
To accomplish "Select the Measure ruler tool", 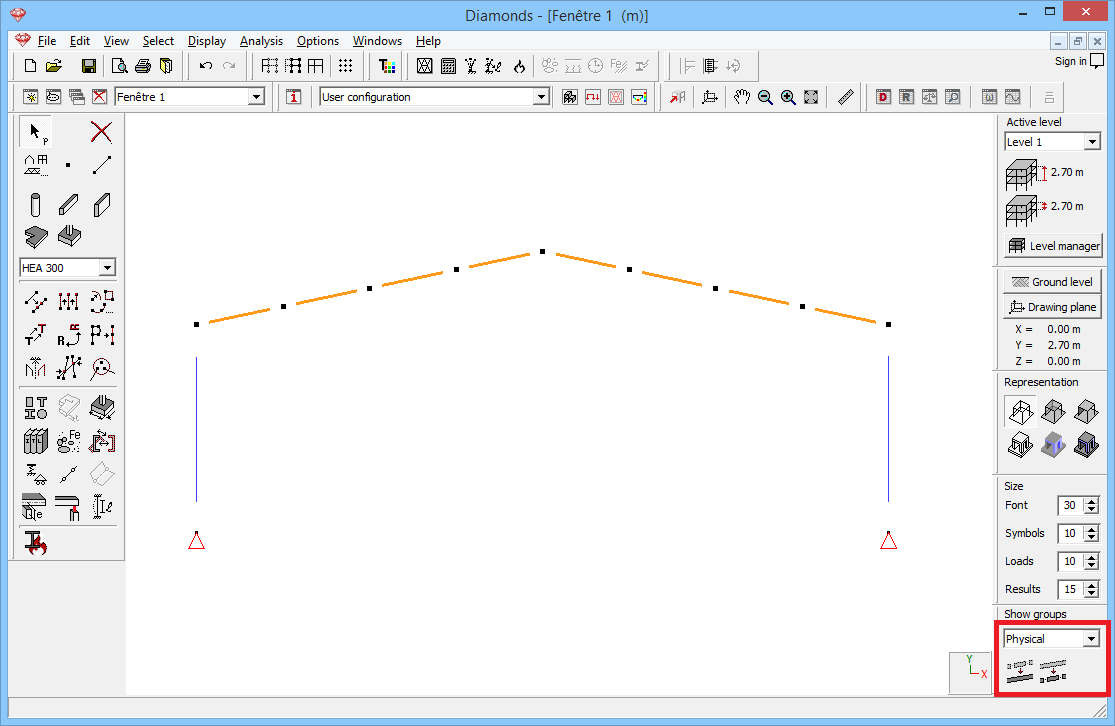I will pyautogui.click(x=845, y=97).
